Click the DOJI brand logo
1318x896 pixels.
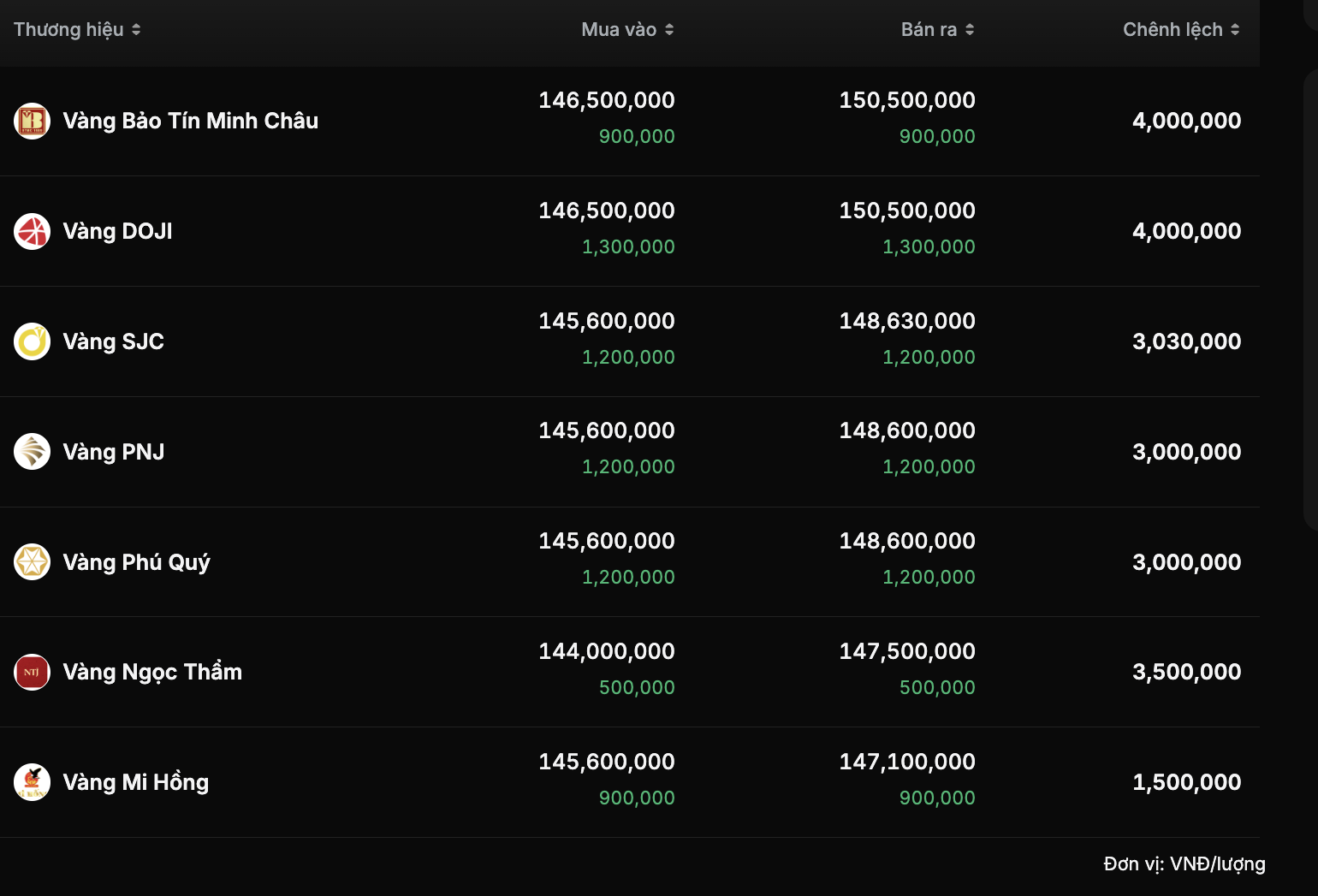33,231
